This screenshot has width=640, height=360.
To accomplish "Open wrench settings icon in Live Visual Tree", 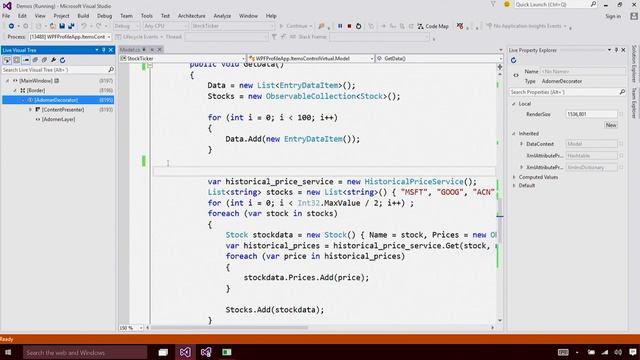I will (53, 60).
